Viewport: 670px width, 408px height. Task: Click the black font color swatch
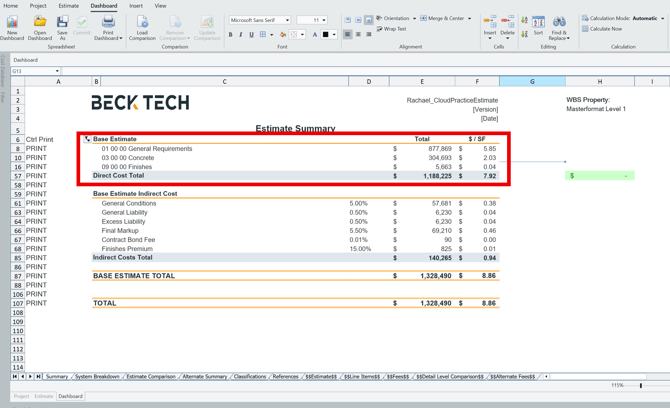pyautogui.click(x=326, y=35)
